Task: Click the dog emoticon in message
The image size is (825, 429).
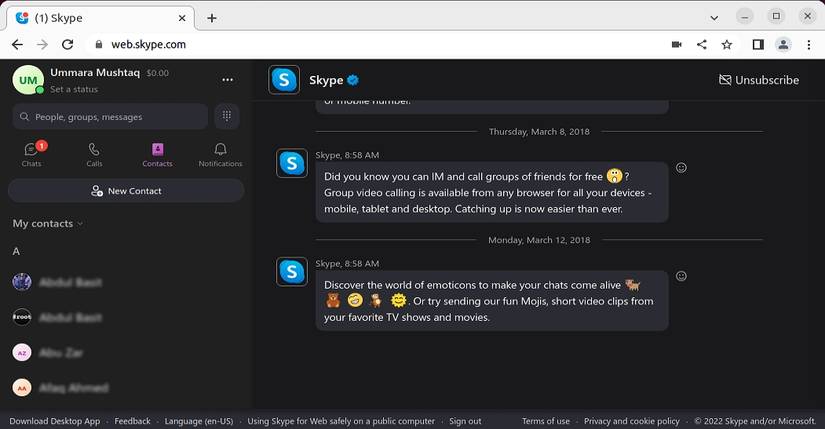Action: pos(632,285)
